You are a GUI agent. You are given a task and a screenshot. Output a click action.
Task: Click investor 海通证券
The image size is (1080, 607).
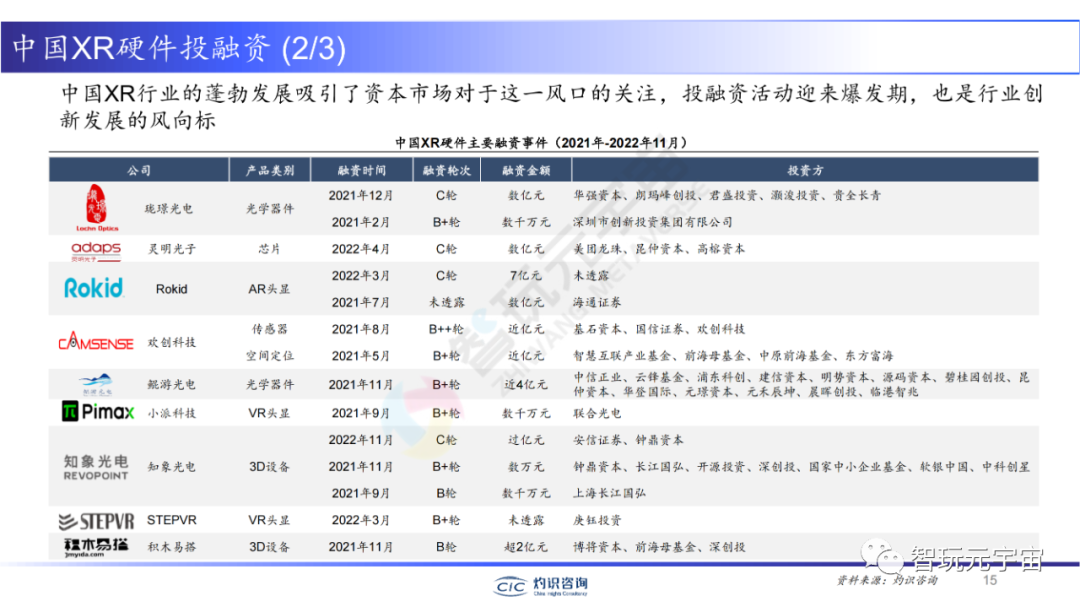coord(597,302)
